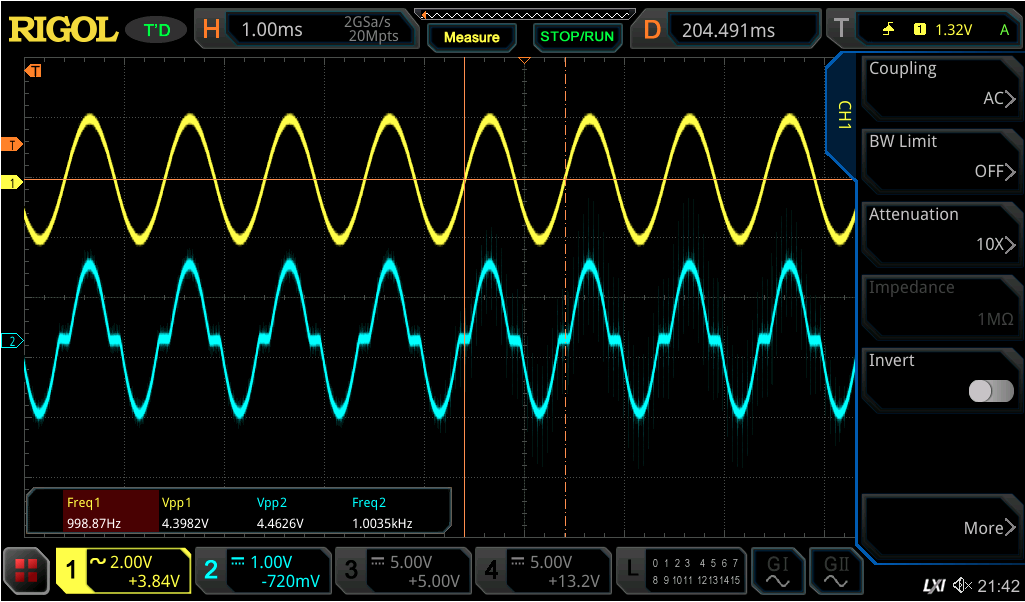
Task: Click the trigger position marker at top left
Action: tap(33, 71)
